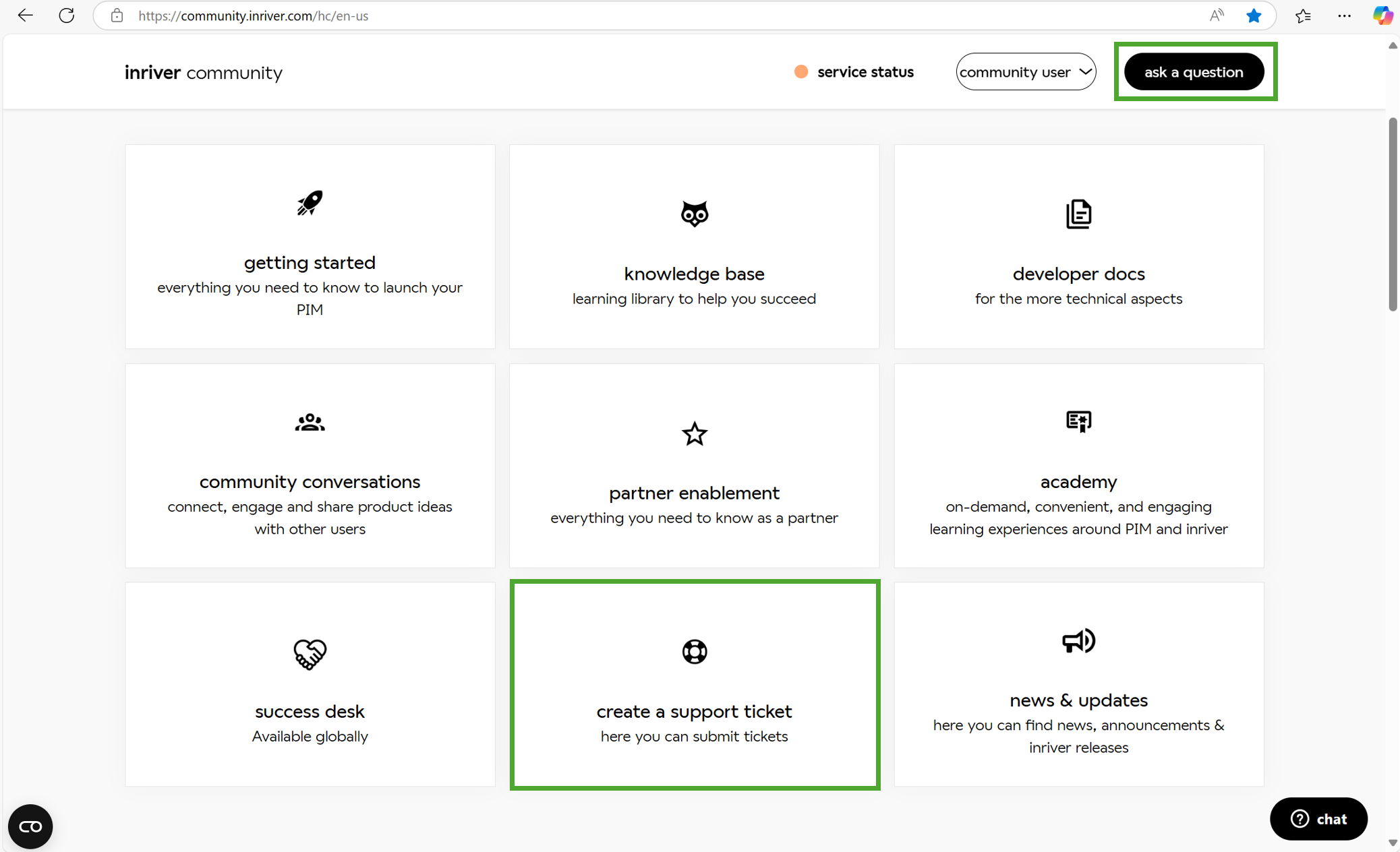Open the success desk heading
1400x852 pixels.
[310, 711]
